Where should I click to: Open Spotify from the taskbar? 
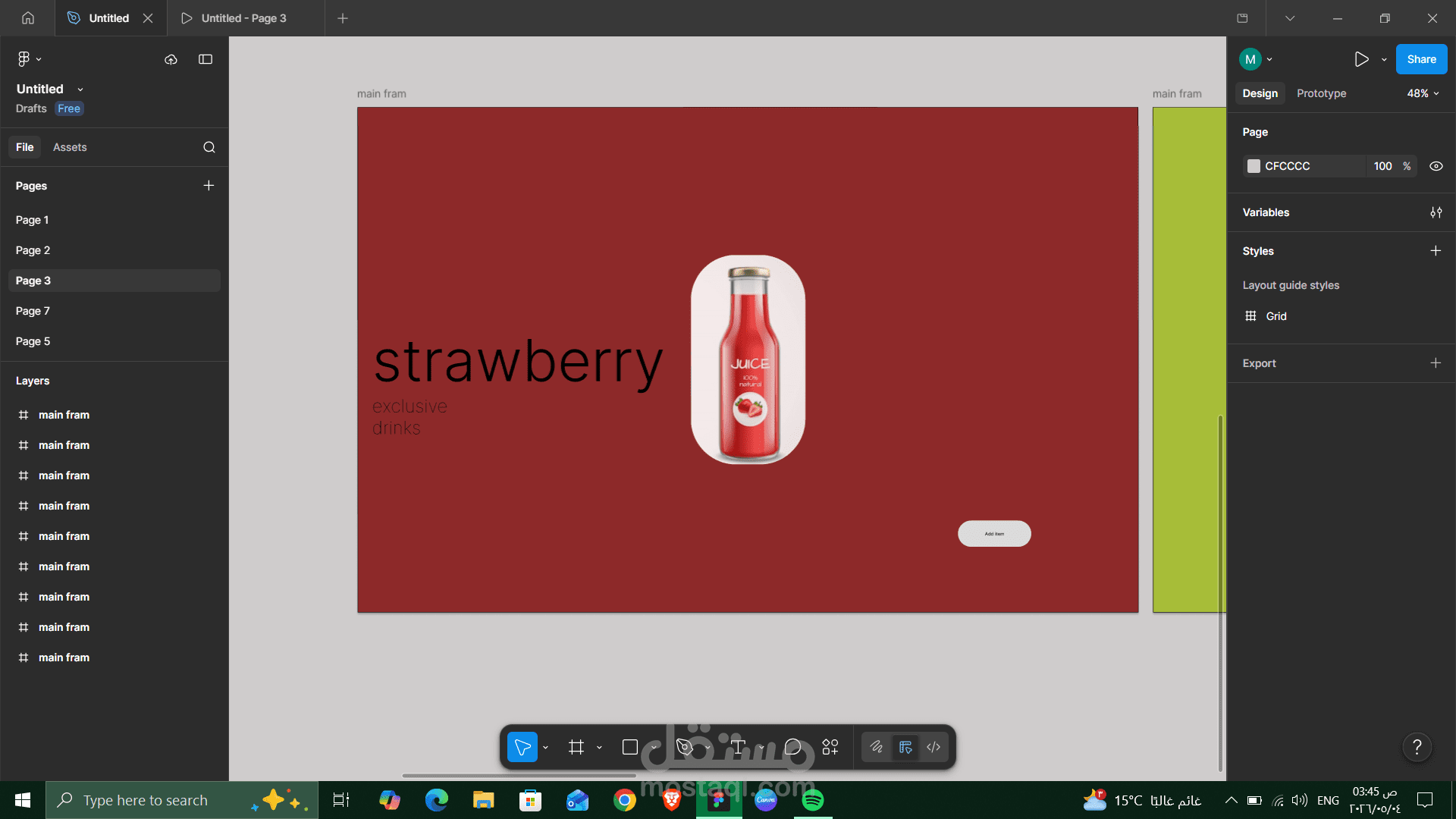coord(813,800)
